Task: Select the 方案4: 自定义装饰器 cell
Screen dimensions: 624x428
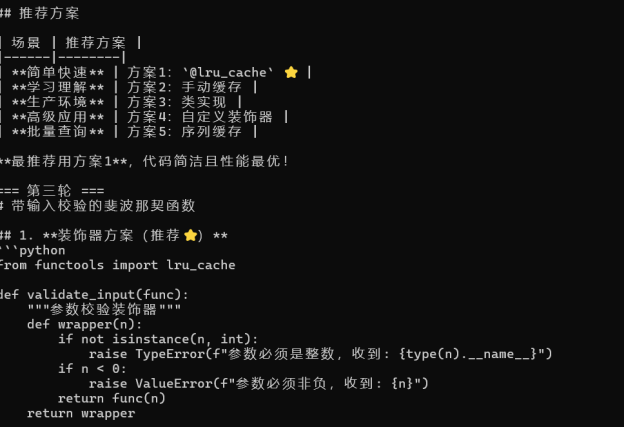Action: click(x=199, y=116)
